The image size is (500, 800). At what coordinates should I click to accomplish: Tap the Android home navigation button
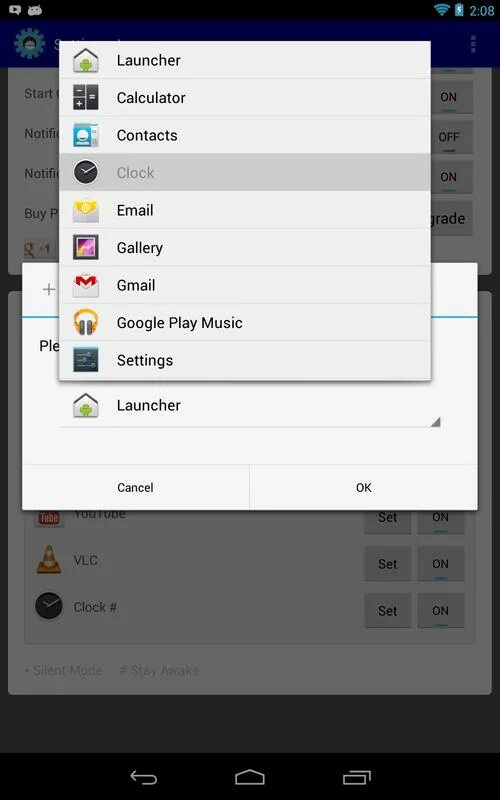point(250,777)
